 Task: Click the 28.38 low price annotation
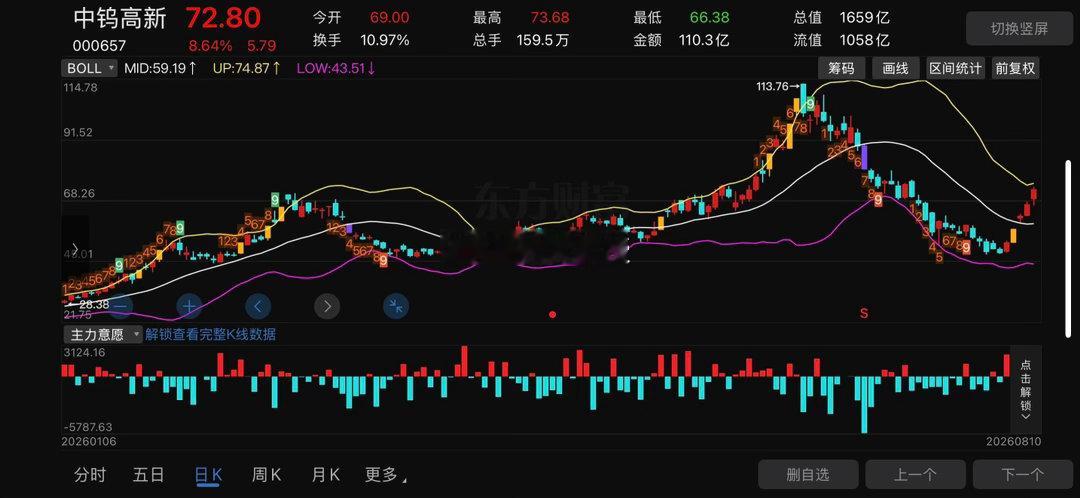[x=87, y=304]
